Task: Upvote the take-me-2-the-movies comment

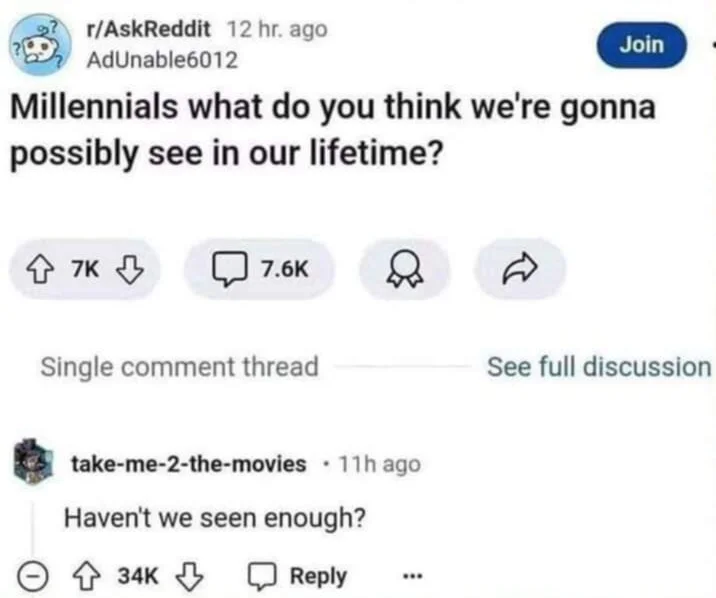Action: tap(90, 576)
